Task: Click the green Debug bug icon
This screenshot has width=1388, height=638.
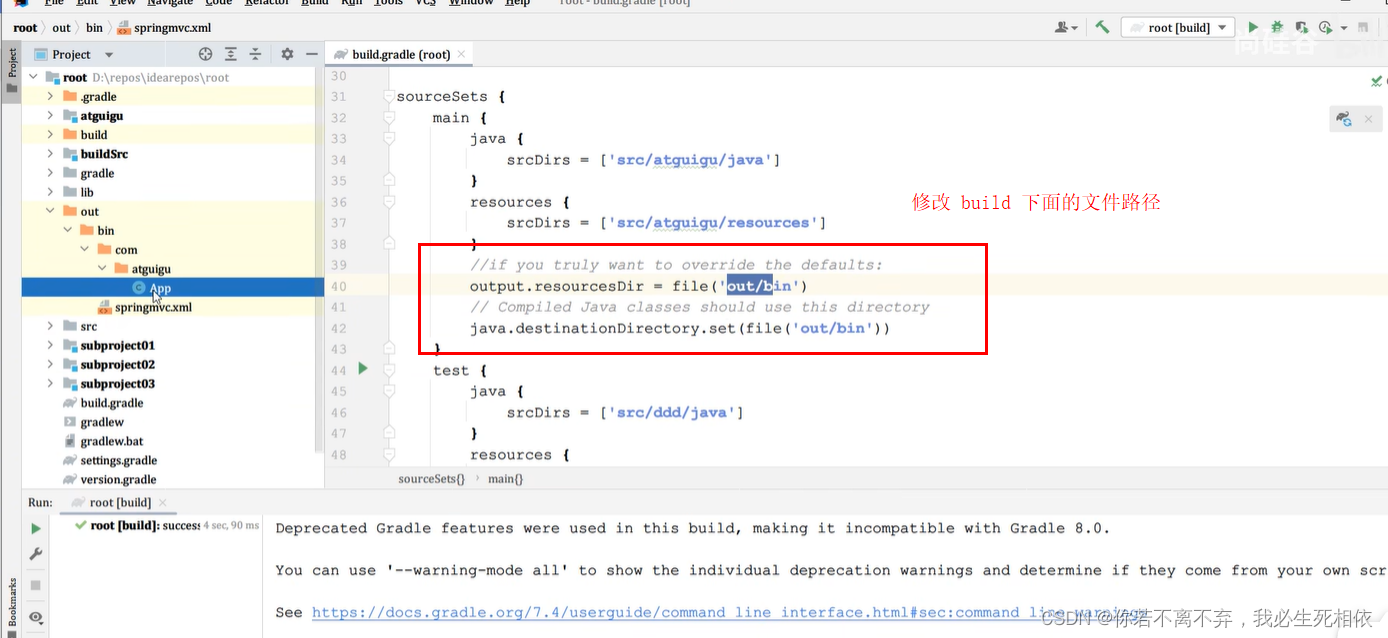Action: pyautogui.click(x=1277, y=28)
